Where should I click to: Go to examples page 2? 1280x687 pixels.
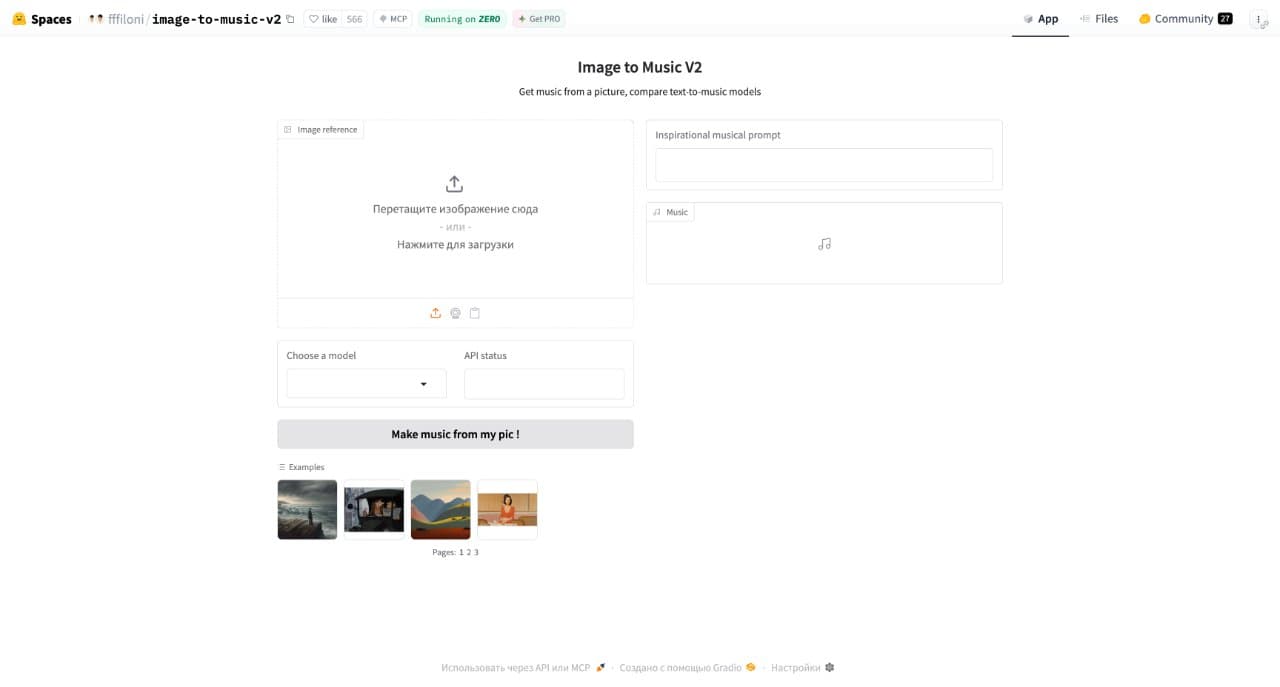click(469, 552)
